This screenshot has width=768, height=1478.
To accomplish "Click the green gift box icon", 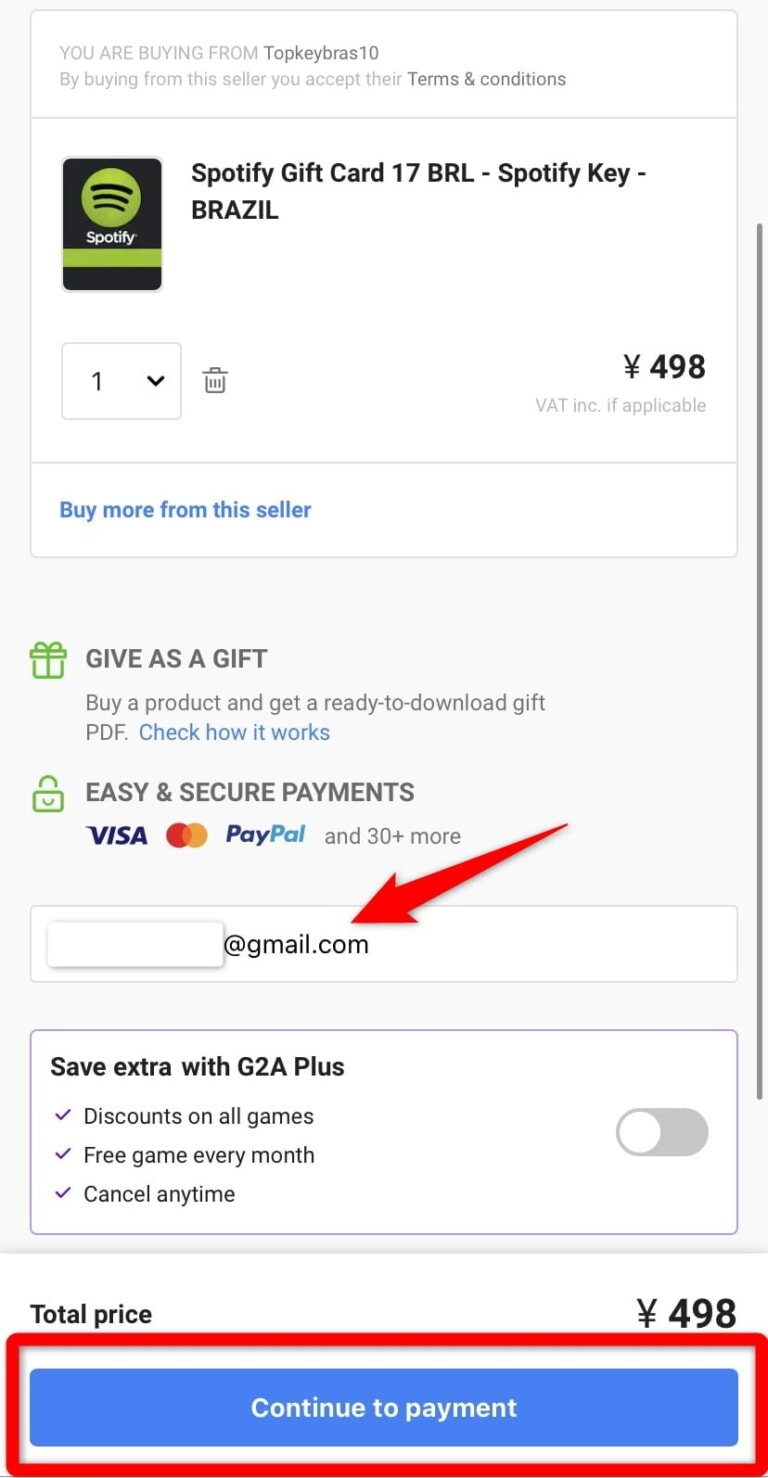I will [48, 660].
